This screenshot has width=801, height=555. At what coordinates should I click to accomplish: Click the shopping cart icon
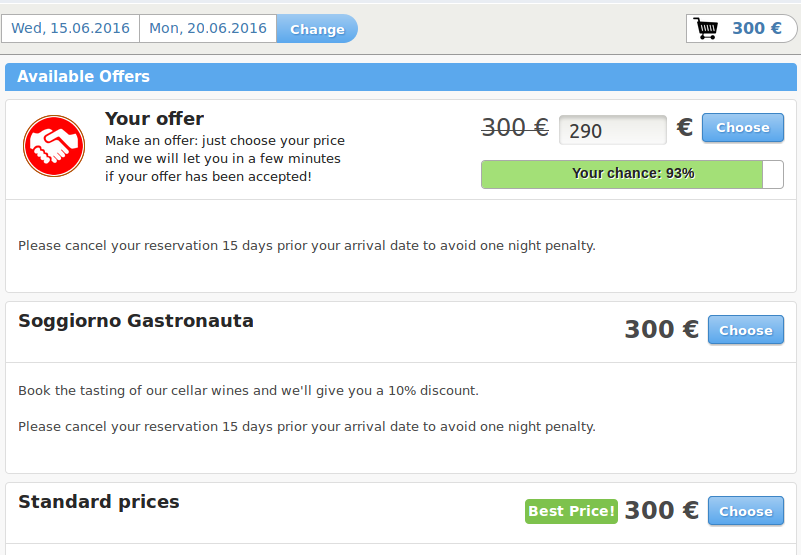pos(705,28)
